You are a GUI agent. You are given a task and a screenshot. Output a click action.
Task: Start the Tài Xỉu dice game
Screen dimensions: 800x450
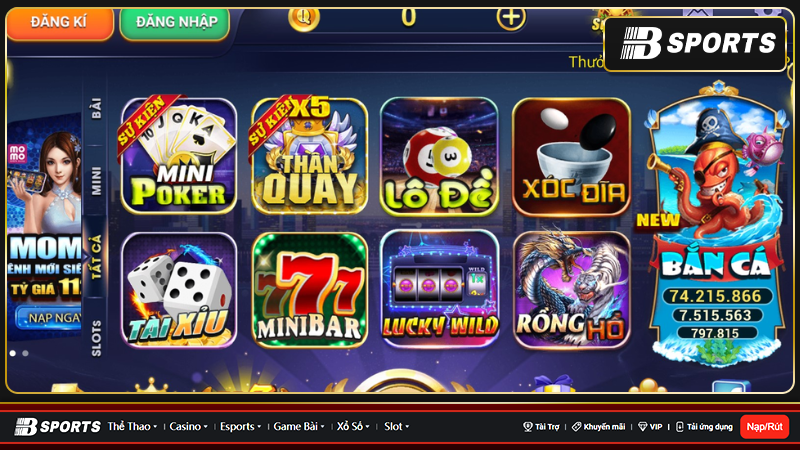179,290
